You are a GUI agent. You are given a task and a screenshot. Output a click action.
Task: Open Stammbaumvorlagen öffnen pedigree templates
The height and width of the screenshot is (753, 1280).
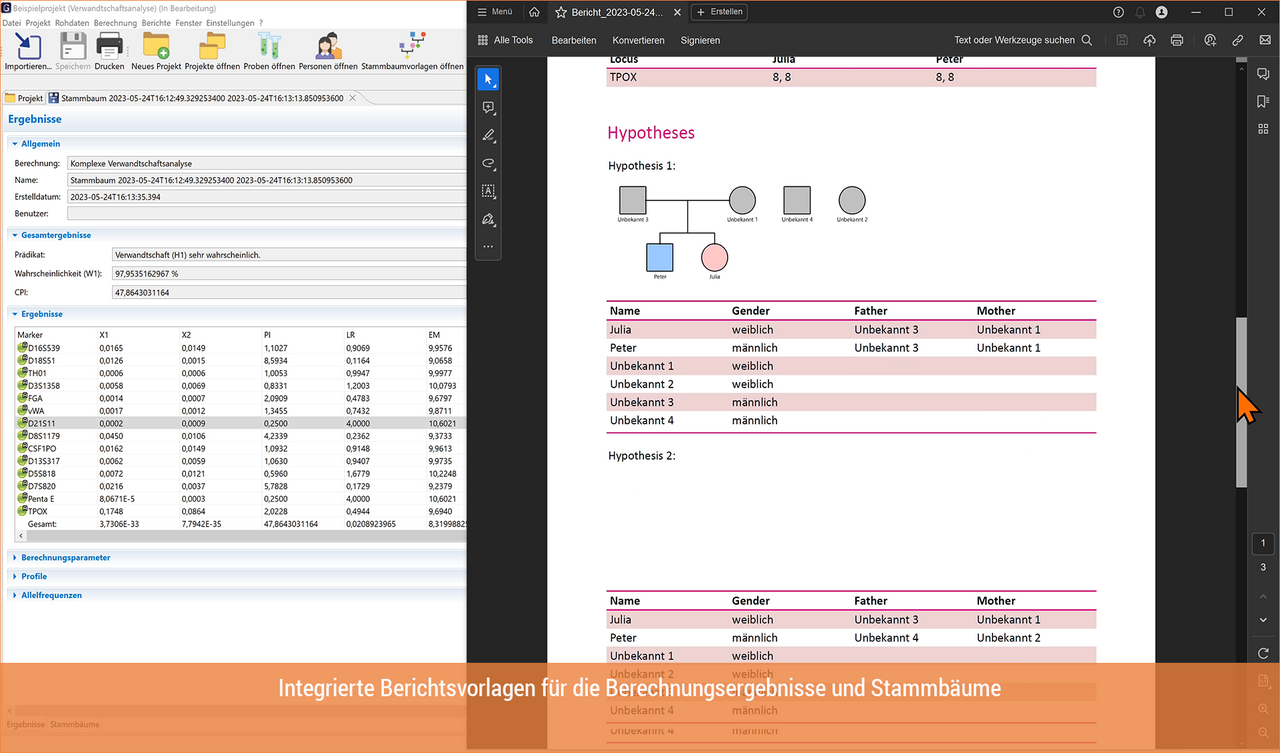tap(412, 46)
